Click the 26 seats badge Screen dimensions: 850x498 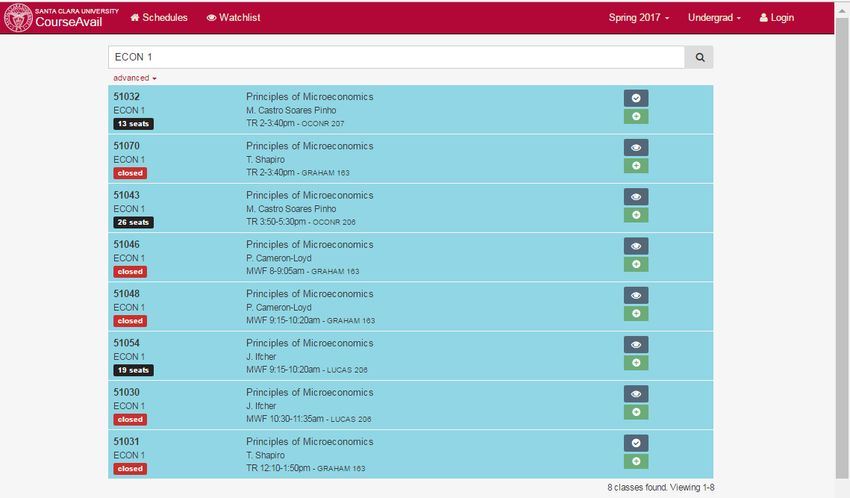pyautogui.click(x=133, y=222)
